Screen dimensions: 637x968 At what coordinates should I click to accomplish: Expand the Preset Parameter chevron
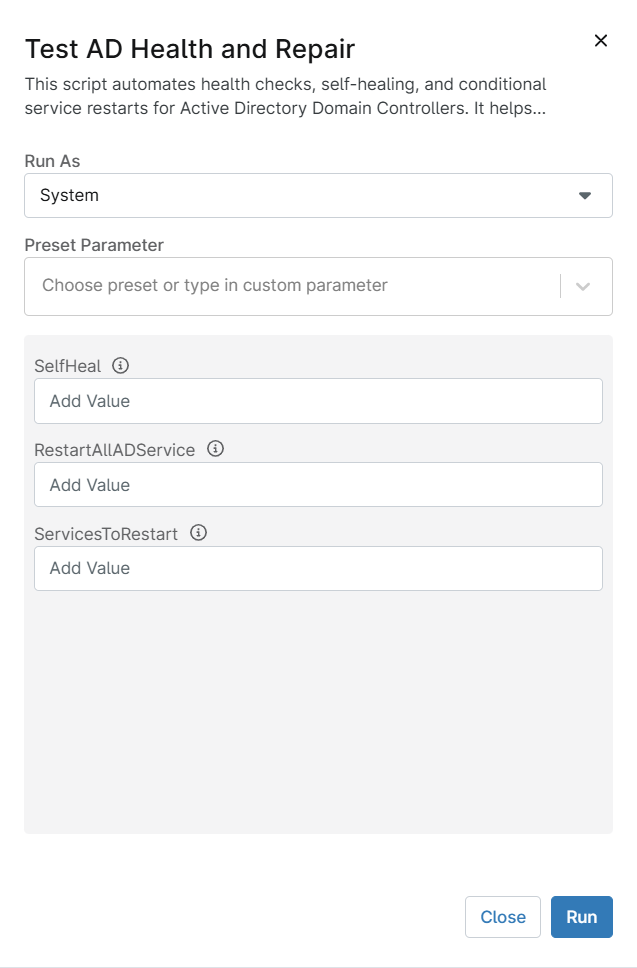(x=583, y=286)
